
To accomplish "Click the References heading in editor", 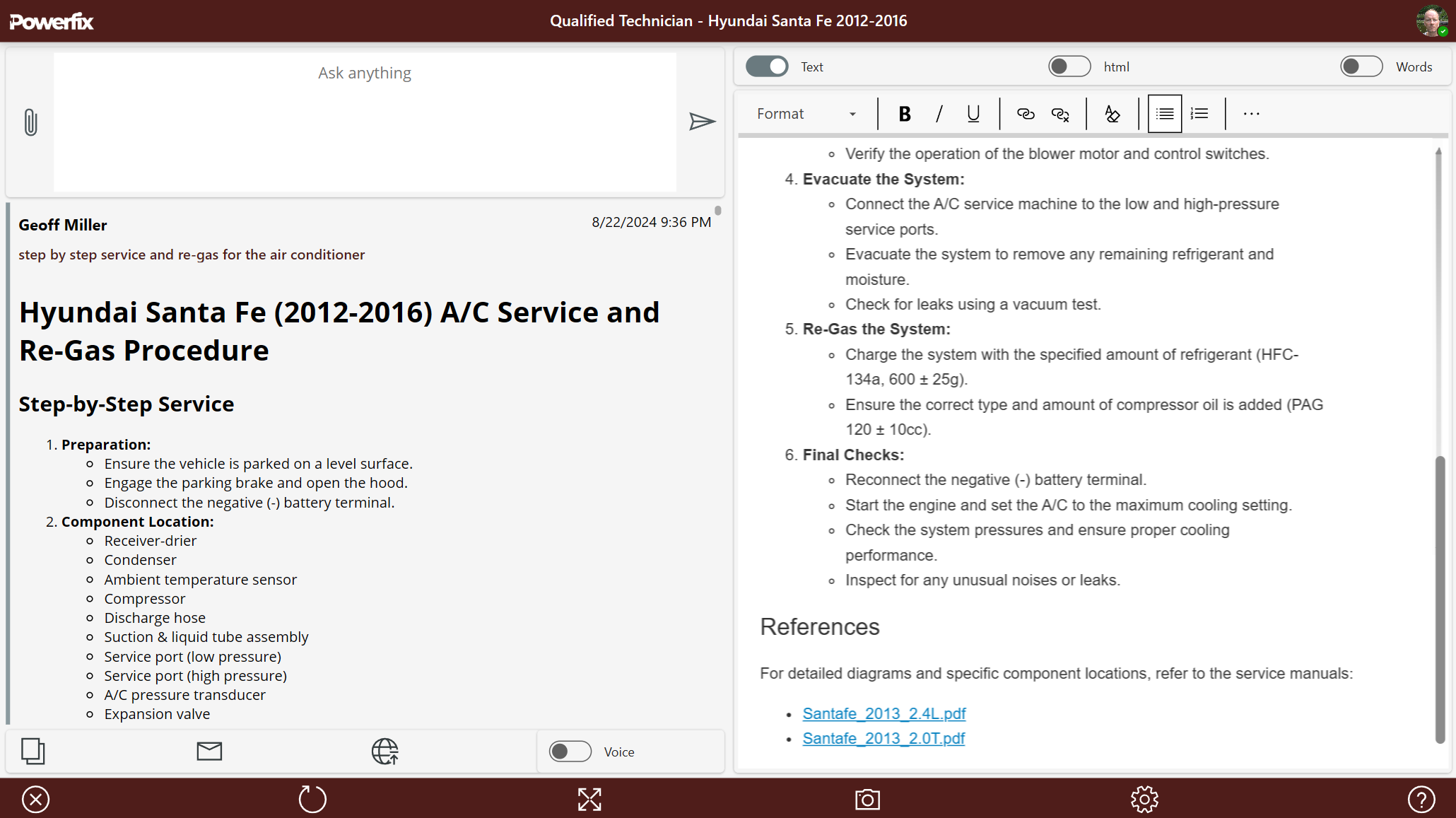I will 819,627.
